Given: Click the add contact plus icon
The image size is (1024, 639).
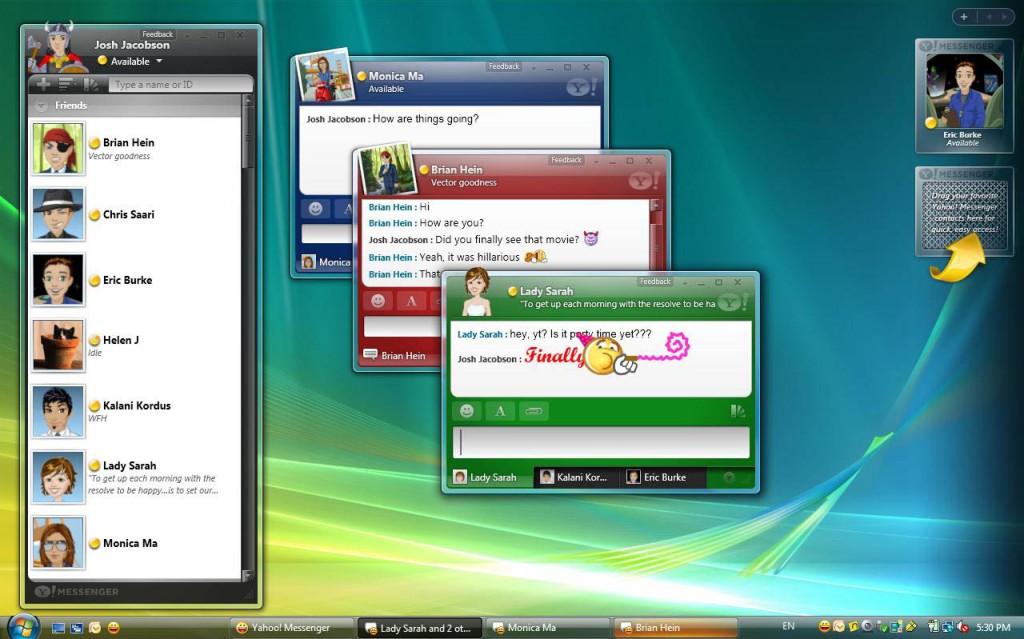Looking at the screenshot, I should 42,84.
